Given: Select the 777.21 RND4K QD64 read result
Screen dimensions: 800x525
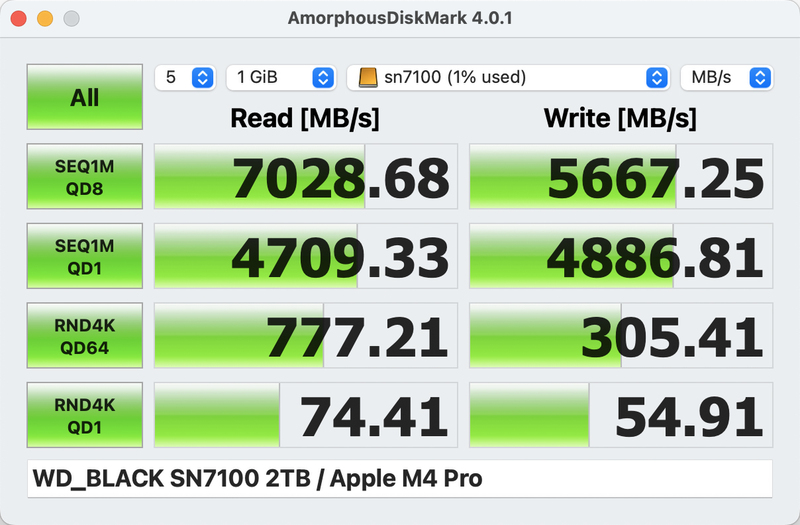Looking at the screenshot, I should tap(306, 336).
